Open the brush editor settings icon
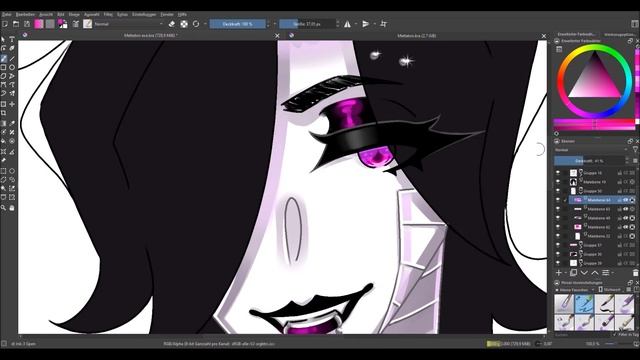This screenshot has height=360, width=640. pos(76,24)
